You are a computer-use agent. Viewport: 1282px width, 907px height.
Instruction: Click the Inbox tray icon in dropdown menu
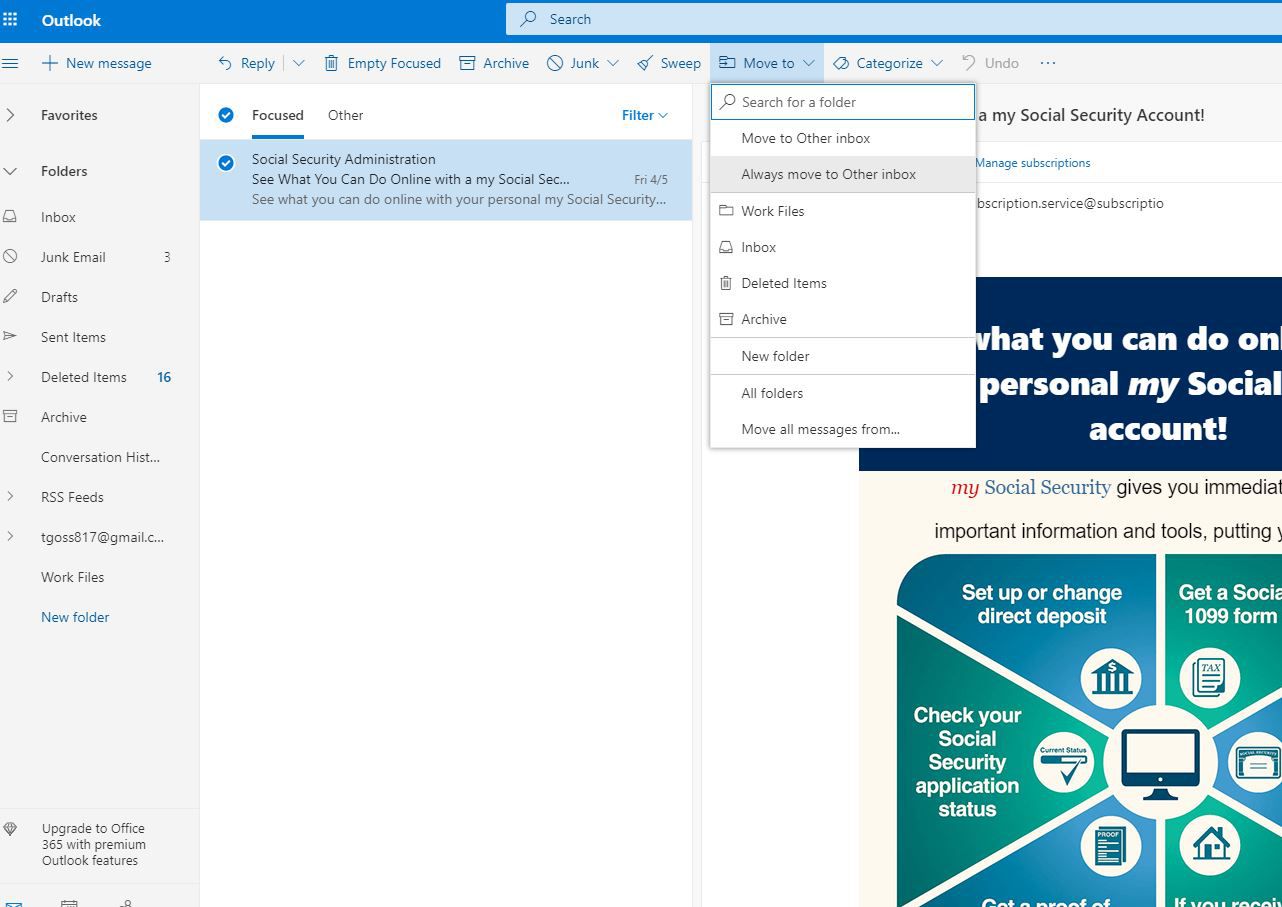tap(727, 247)
